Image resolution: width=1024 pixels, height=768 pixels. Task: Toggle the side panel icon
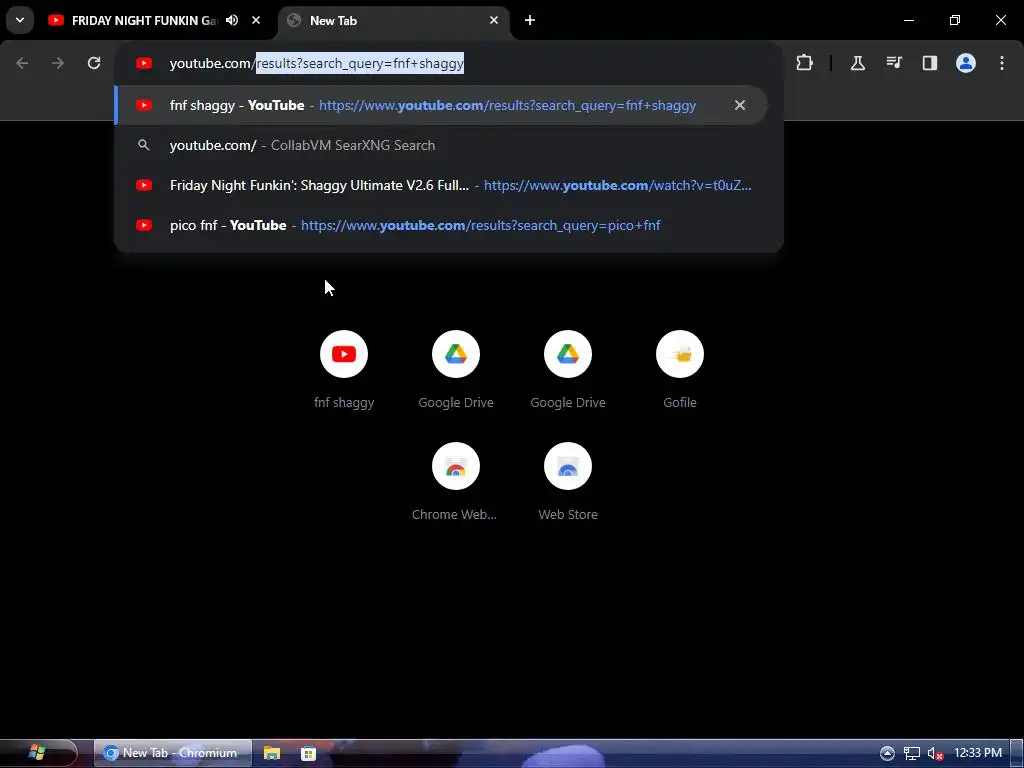click(930, 63)
